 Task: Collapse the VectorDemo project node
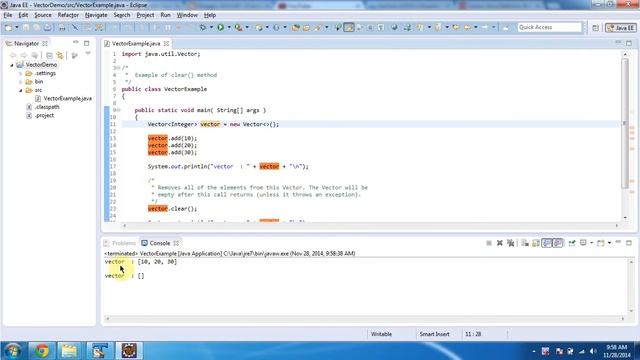click(12, 65)
